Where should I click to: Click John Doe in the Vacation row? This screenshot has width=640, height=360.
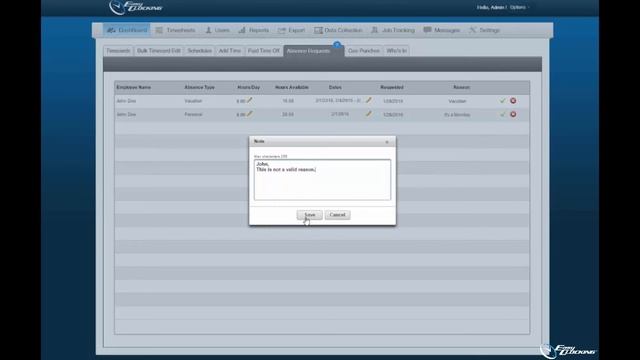(126, 101)
